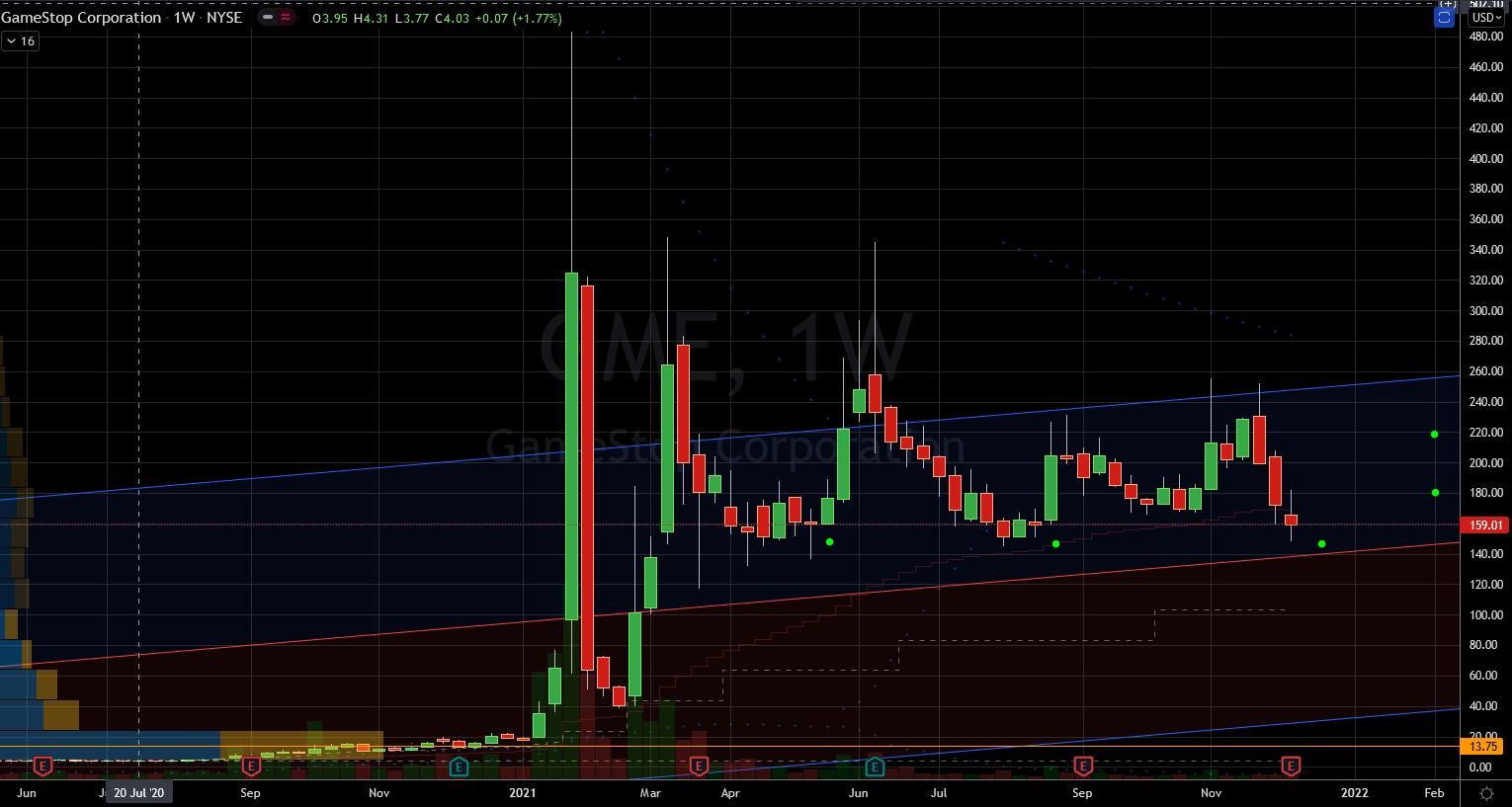
Task: Click the low value L3.77
Action: pos(412,19)
